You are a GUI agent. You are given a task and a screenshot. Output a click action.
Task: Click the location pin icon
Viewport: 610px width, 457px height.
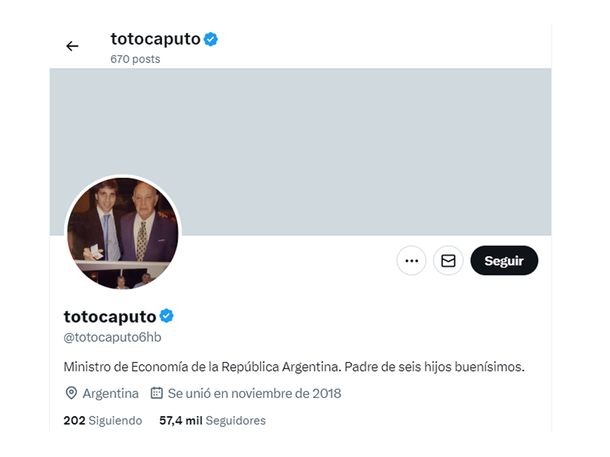pyautogui.click(x=71, y=393)
